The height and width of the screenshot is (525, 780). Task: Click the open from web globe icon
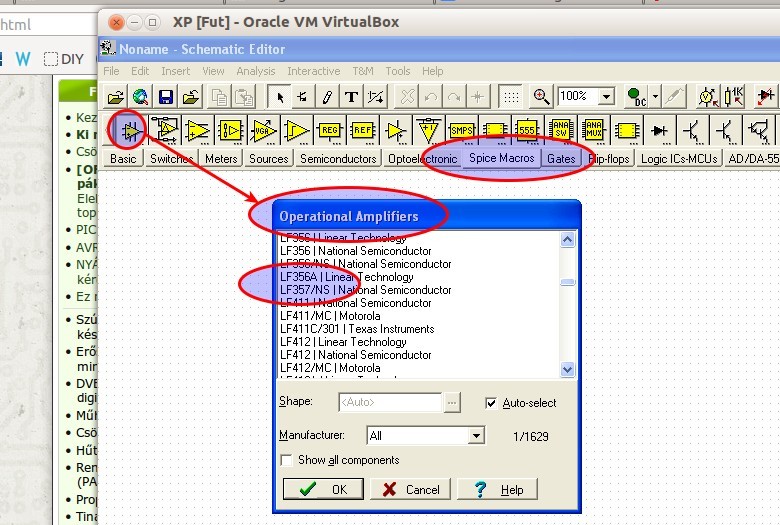[141, 97]
